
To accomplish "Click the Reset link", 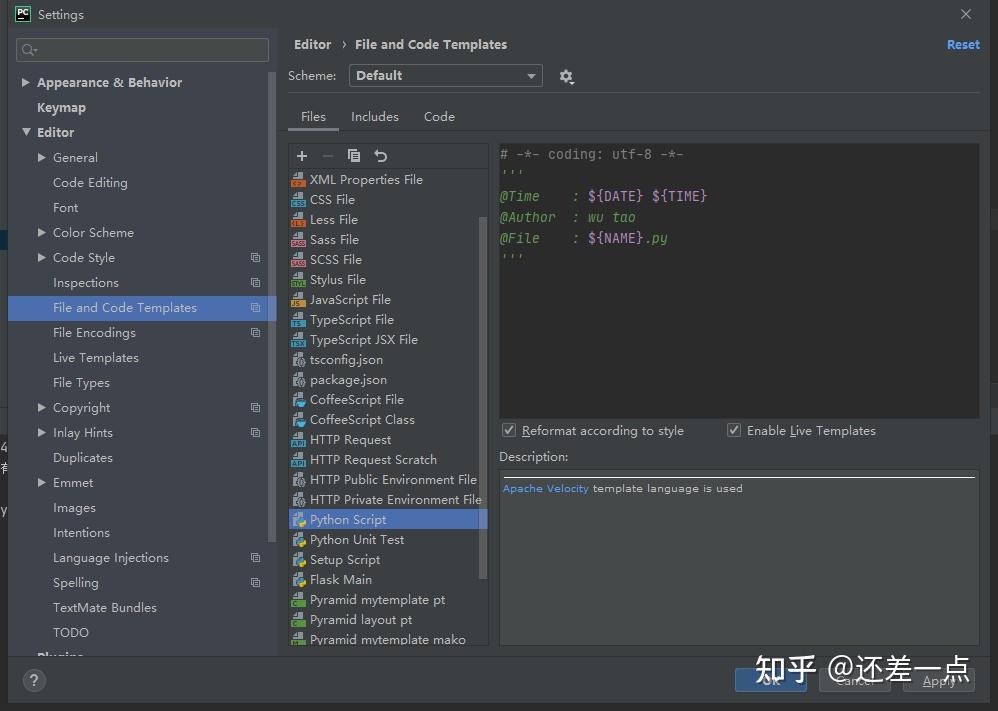I will coord(963,45).
